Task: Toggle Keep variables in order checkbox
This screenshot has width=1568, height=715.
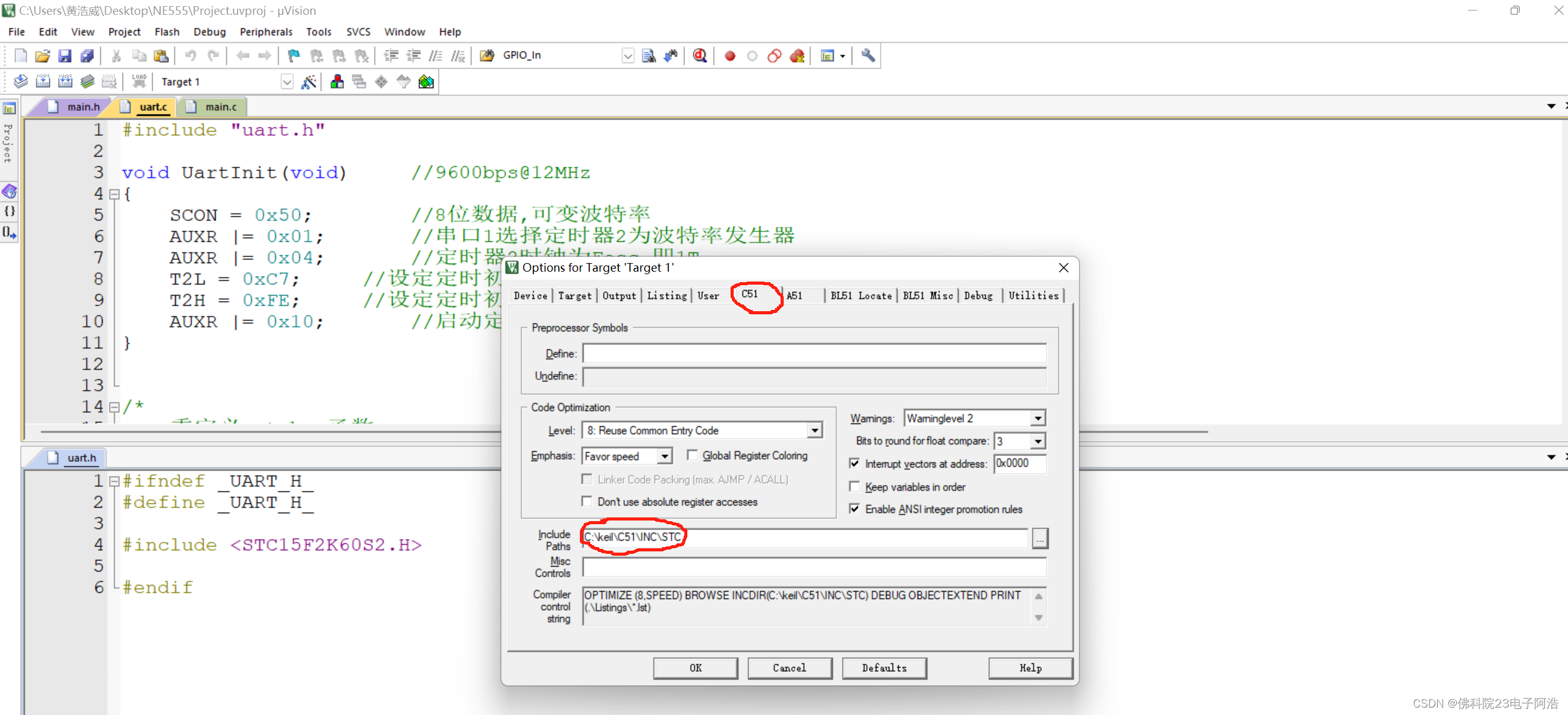Action: 855,487
